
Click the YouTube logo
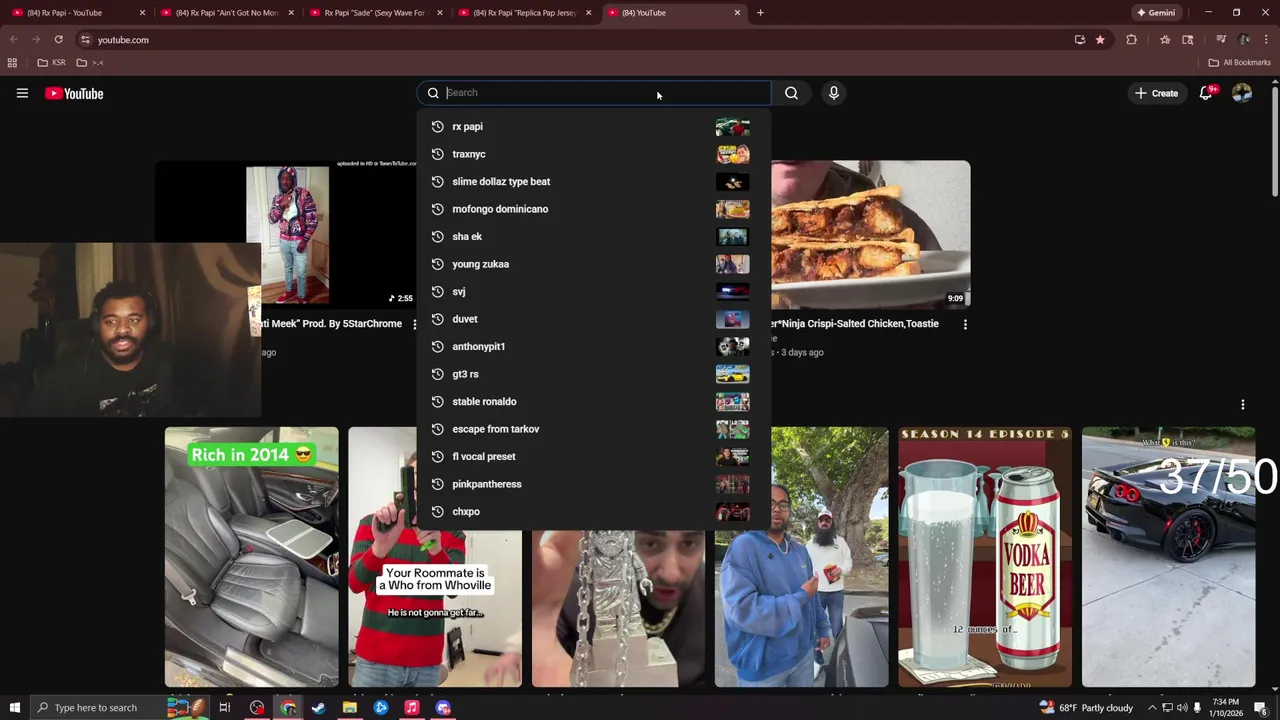74,93
